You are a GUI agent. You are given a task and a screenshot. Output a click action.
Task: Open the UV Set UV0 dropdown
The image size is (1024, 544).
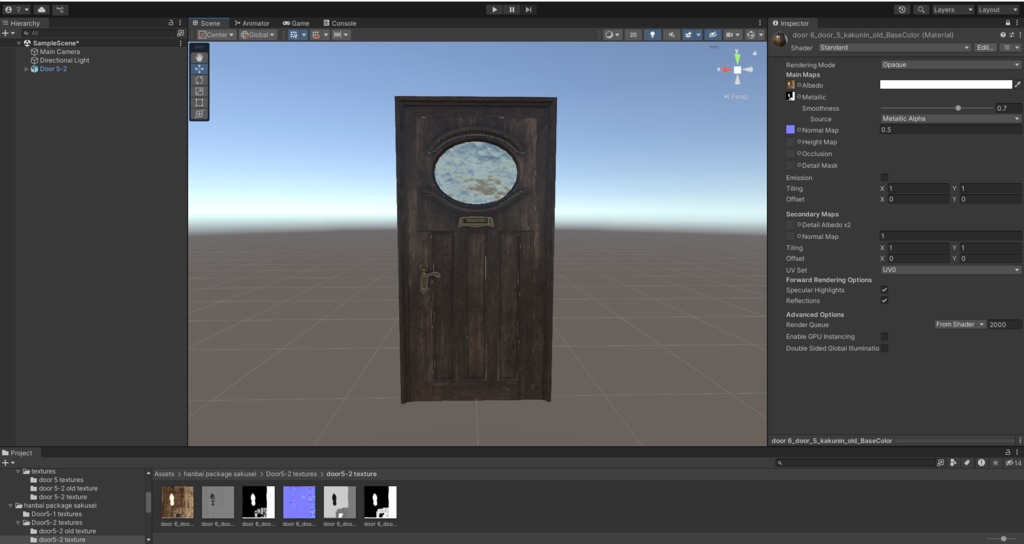[x=950, y=270]
